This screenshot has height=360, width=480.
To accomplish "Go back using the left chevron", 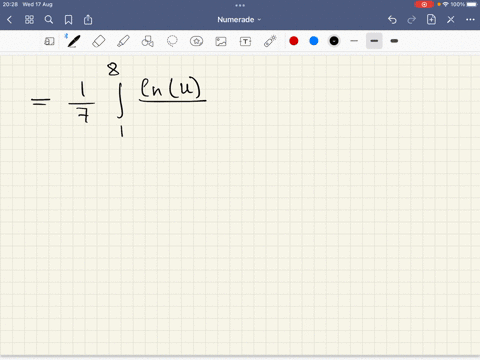I will (x=9, y=20).
